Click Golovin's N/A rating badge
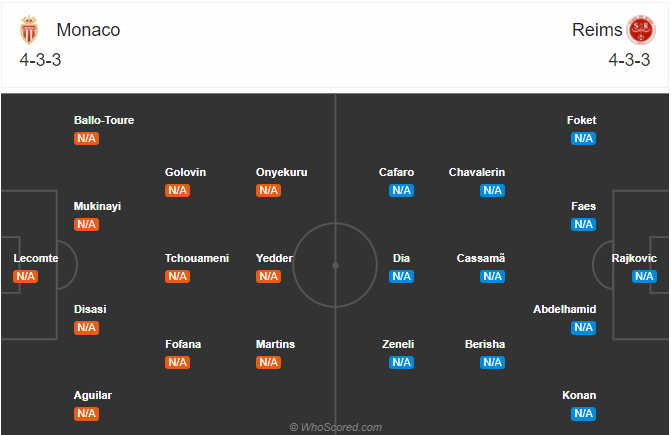 [177, 190]
